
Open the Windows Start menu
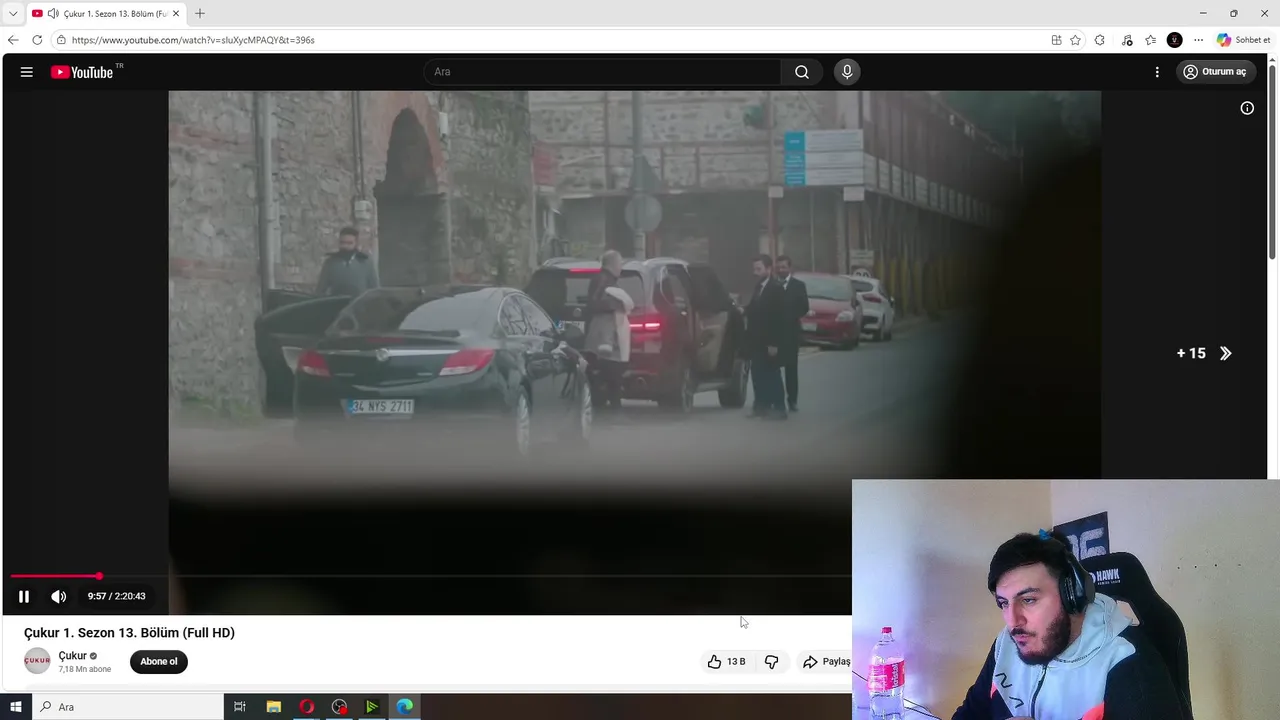pyautogui.click(x=15, y=707)
